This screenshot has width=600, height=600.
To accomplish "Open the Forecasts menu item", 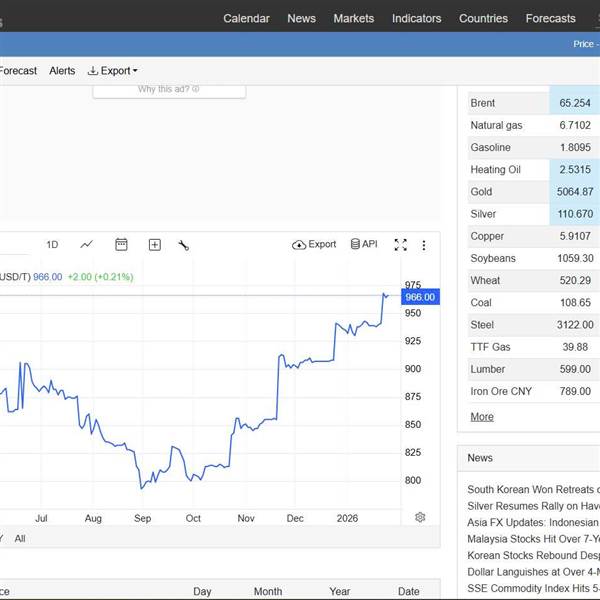I will [x=550, y=18].
